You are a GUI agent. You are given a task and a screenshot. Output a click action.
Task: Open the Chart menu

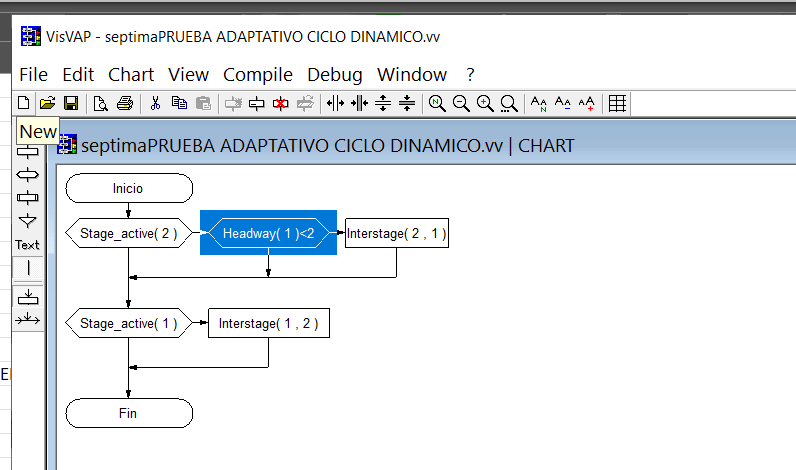(131, 75)
